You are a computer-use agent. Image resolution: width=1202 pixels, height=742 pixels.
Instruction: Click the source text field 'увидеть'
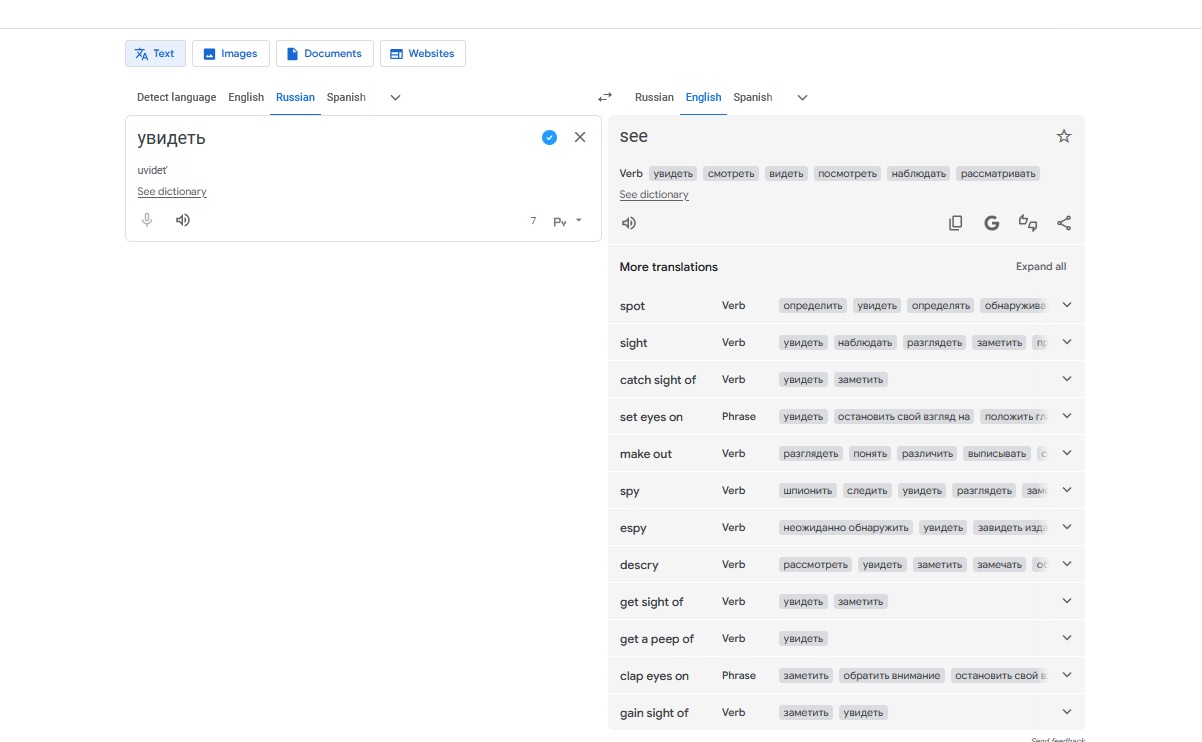171,138
